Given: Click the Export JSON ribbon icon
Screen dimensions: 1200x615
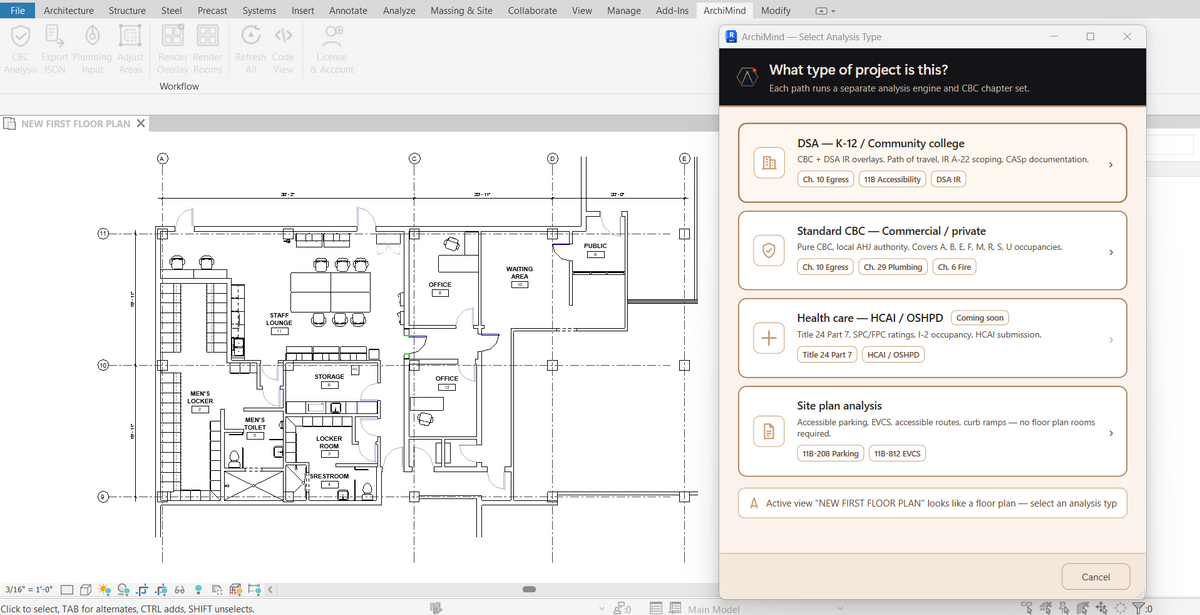Looking at the screenshot, I should (55, 35).
